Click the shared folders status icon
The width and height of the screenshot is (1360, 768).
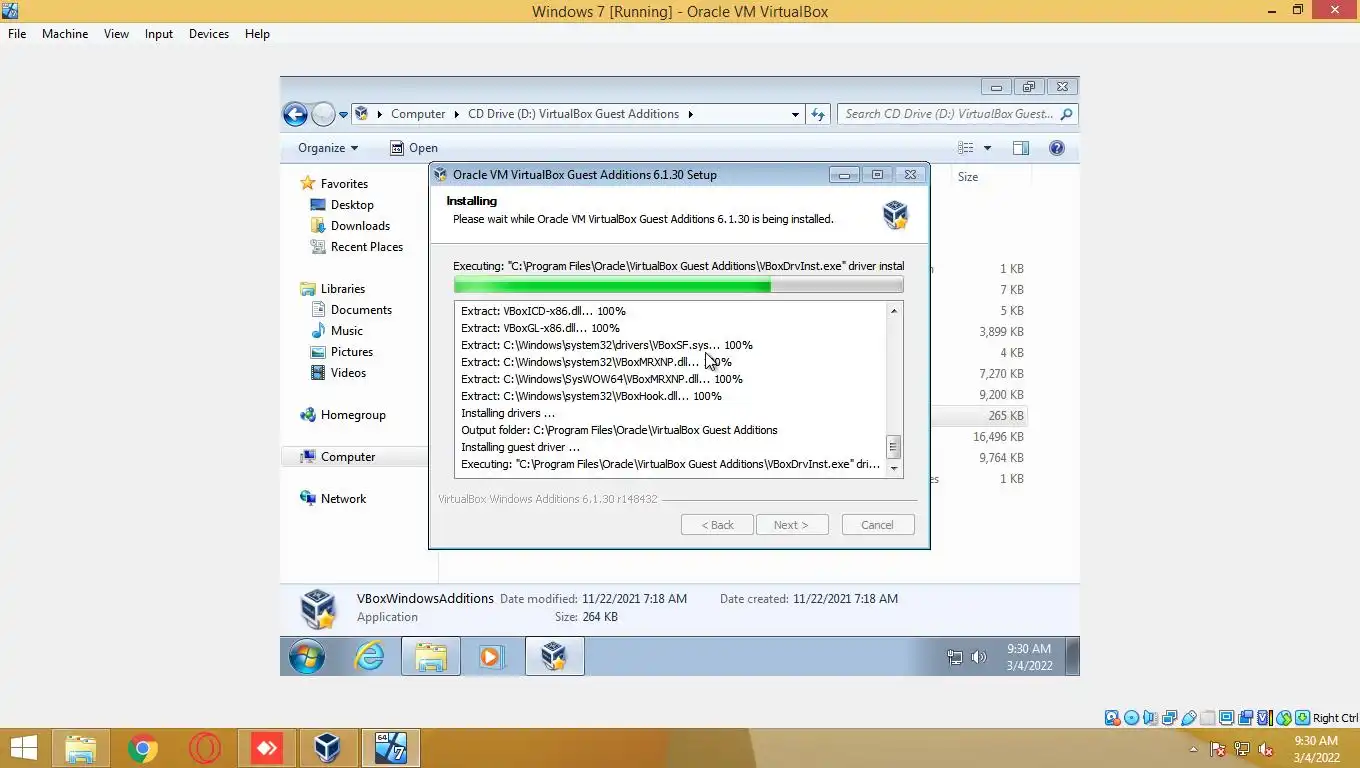(1208, 718)
